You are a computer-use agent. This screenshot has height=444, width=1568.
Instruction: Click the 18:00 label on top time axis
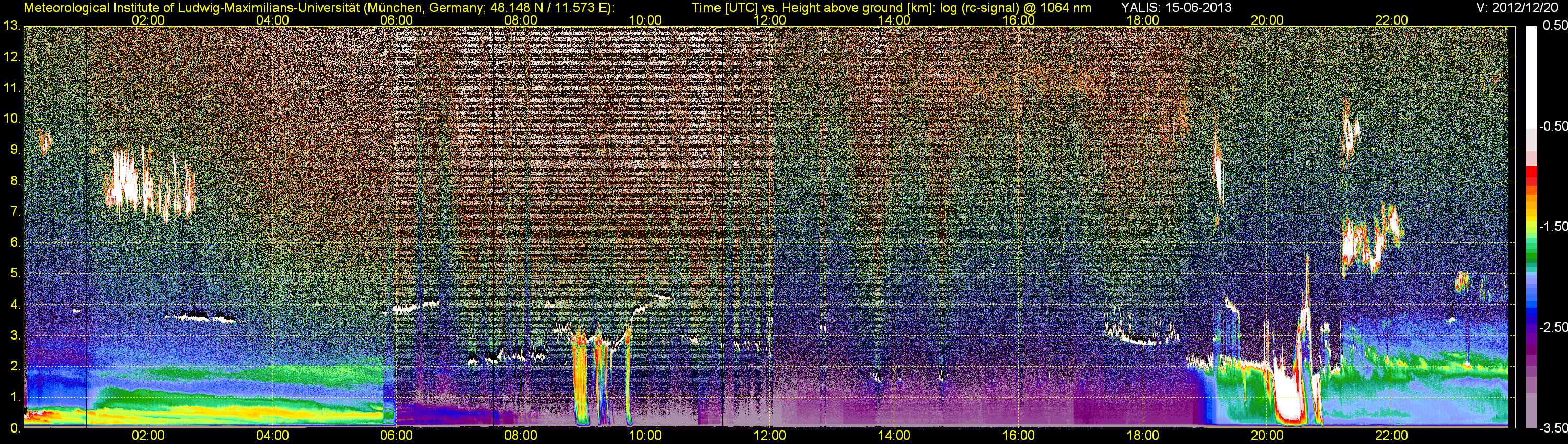click(x=1143, y=20)
